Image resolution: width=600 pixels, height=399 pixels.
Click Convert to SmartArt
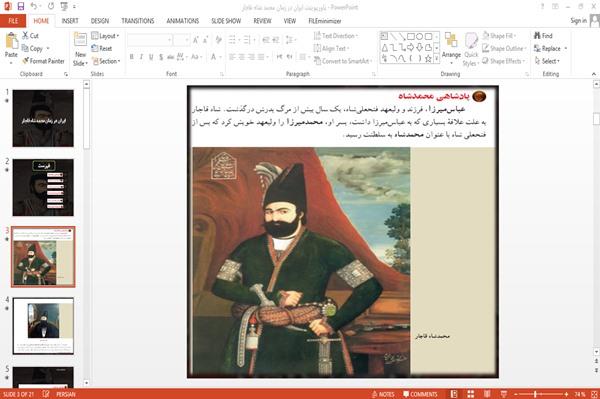point(342,61)
